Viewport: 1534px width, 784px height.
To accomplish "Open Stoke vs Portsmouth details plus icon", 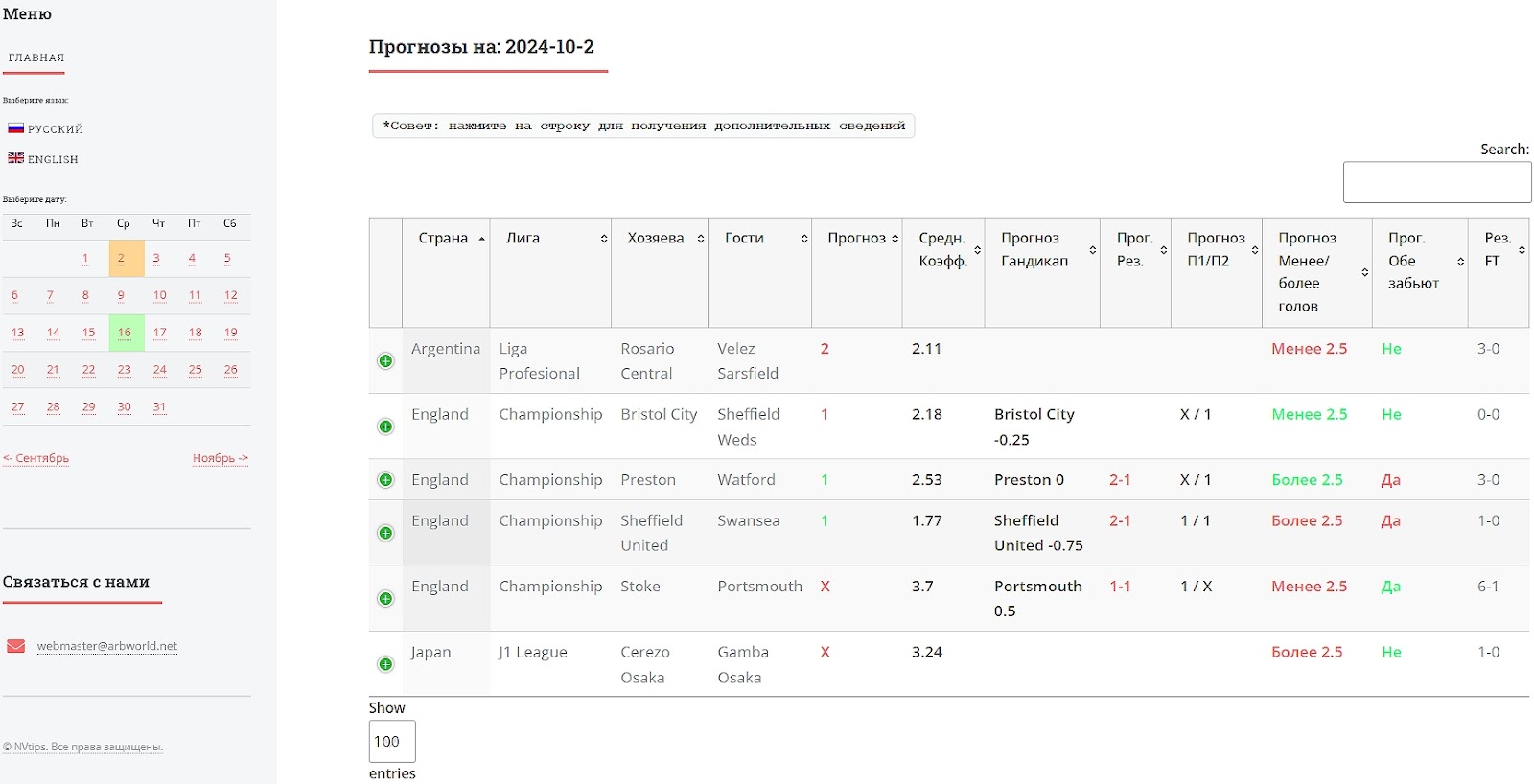I will pyautogui.click(x=385, y=599).
